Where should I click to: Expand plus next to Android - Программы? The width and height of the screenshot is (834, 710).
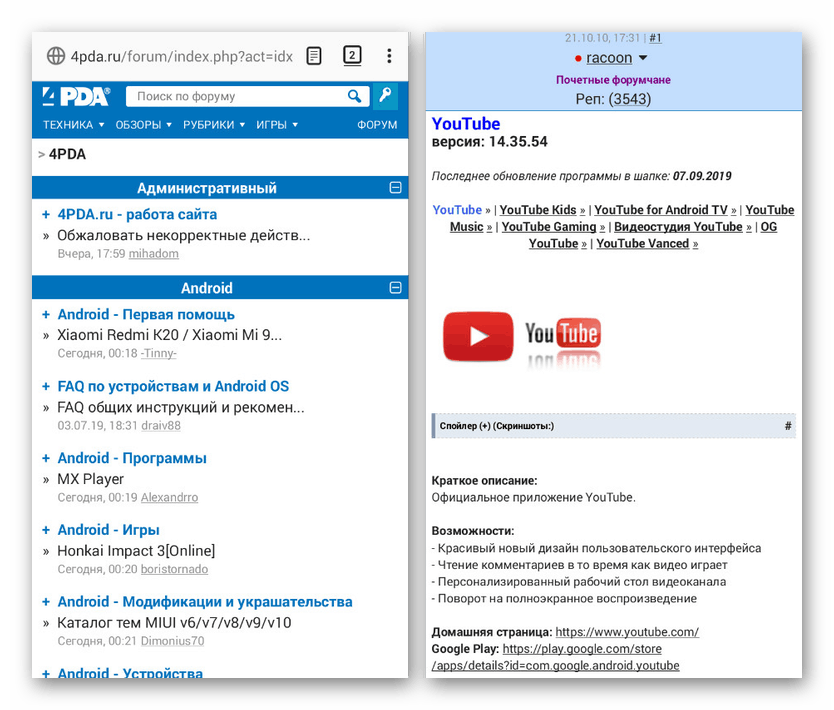click(x=46, y=458)
